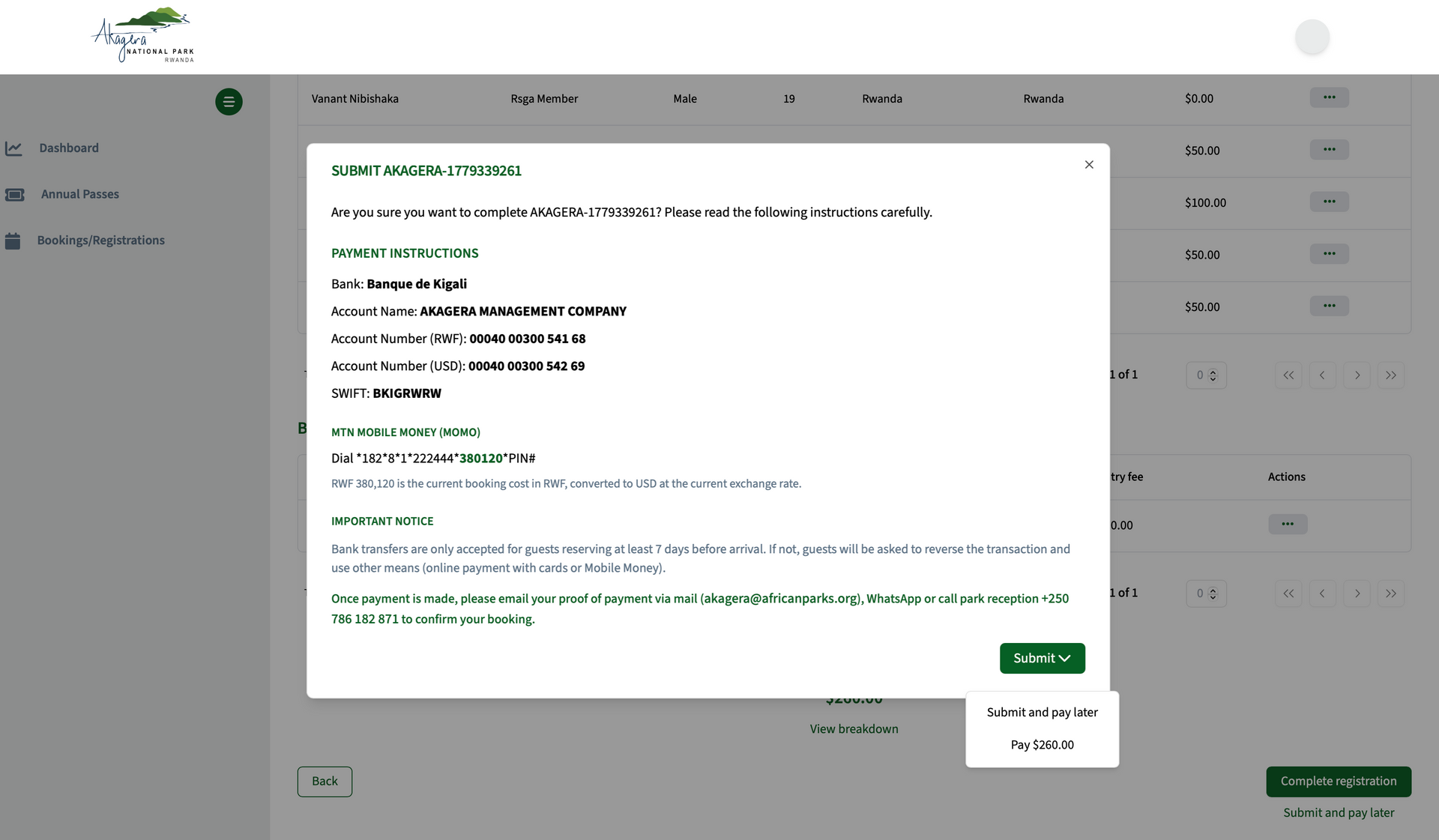Go to previous page in lower table pagination

click(1322, 593)
